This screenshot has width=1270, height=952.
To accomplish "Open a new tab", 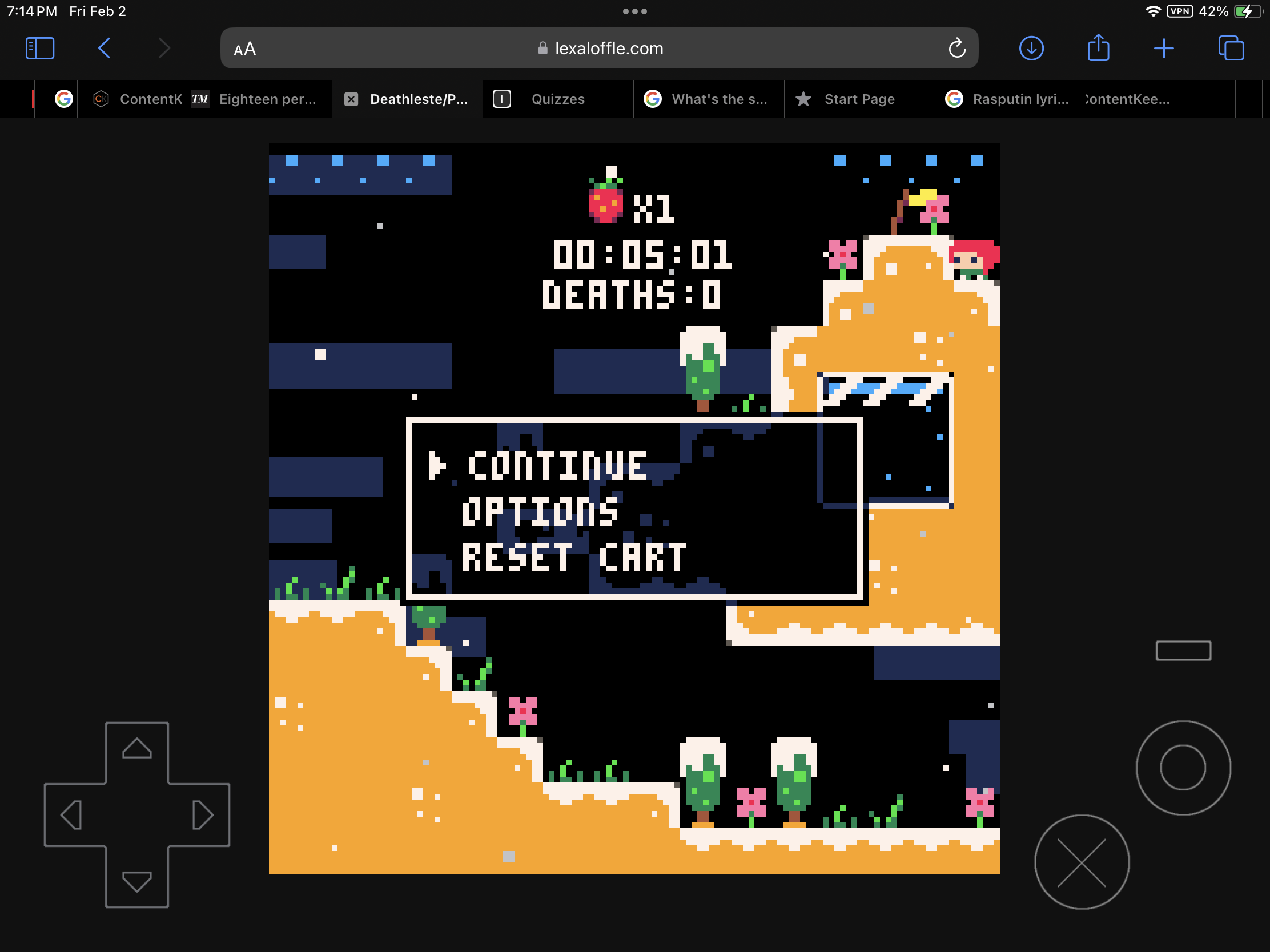I will (1164, 48).
